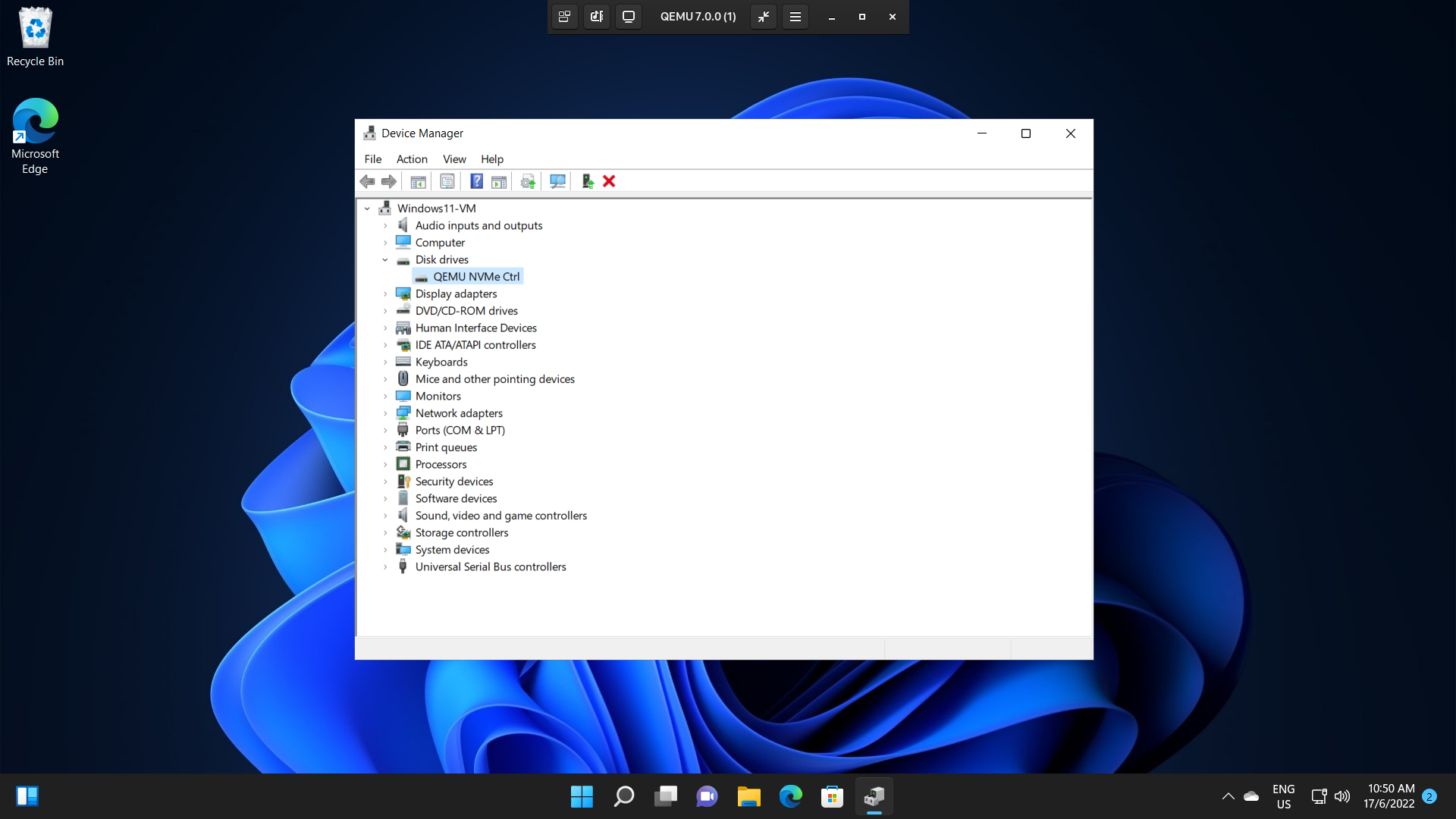Image resolution: width=1456 pixels, height=819 pixels.
Task: Open Task View from taskbar
Action: [x=665, y=796]
